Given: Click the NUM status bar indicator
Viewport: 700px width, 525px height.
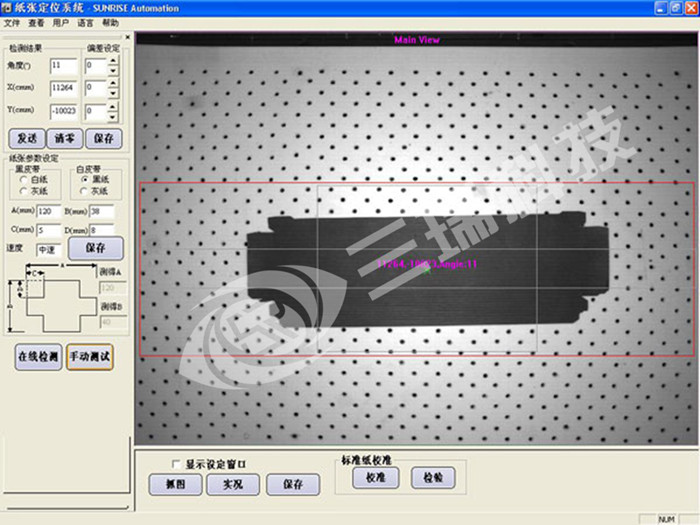Looking at the screenshot, I should coord(666,519).
